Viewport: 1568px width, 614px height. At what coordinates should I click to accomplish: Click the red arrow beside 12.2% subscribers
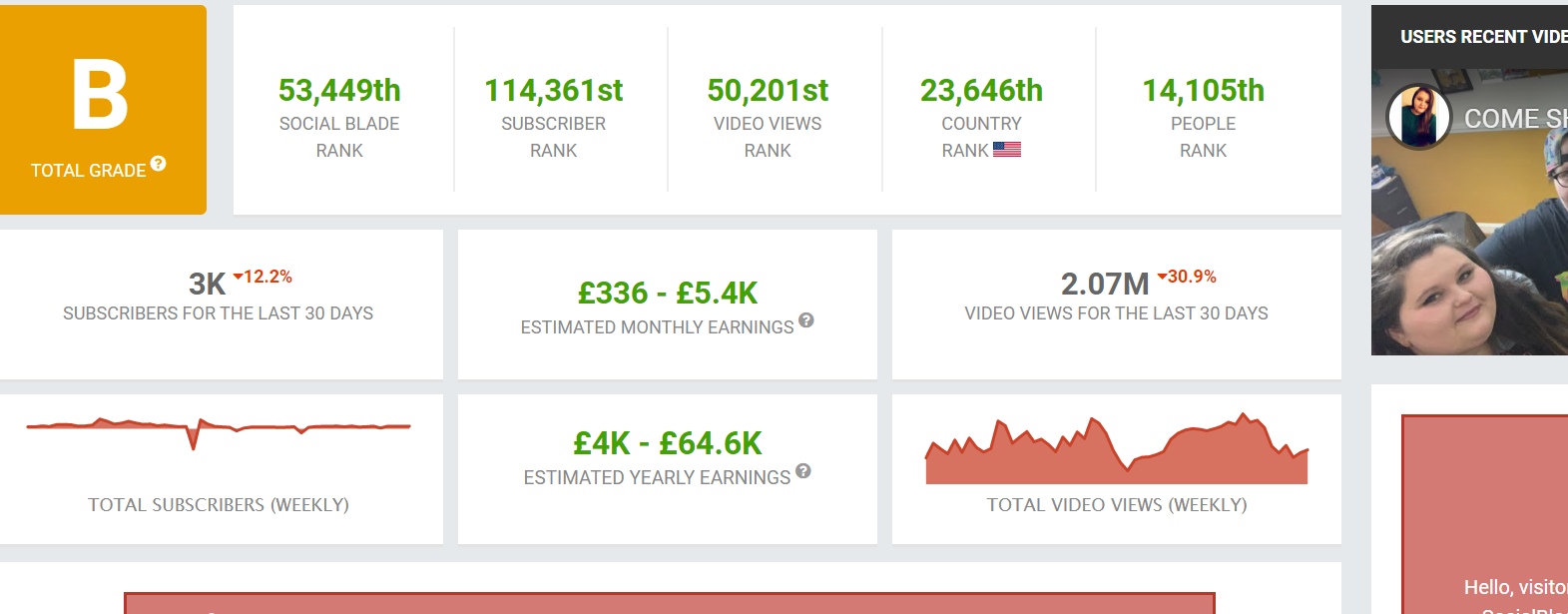[239, 277]
